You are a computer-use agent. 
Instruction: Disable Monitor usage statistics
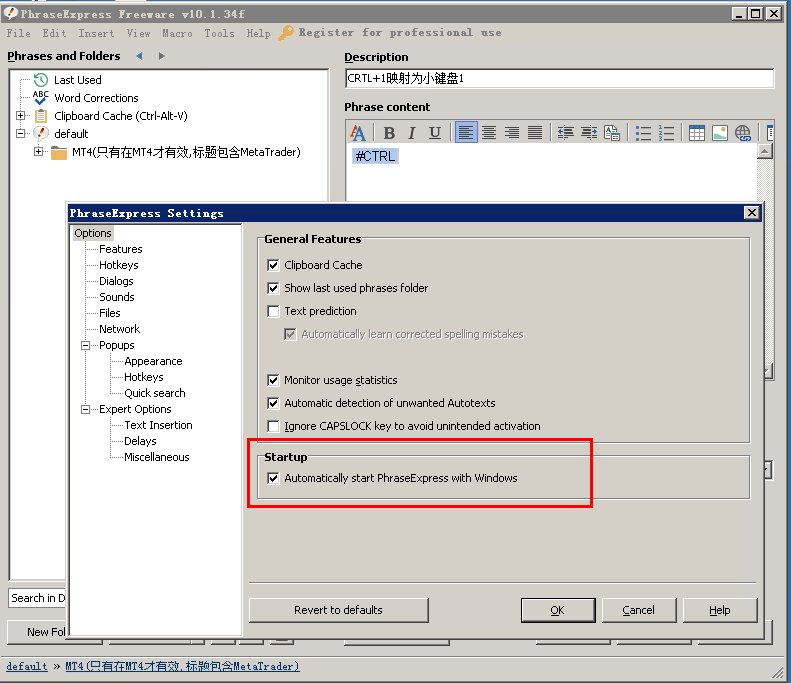click(273, 380)
